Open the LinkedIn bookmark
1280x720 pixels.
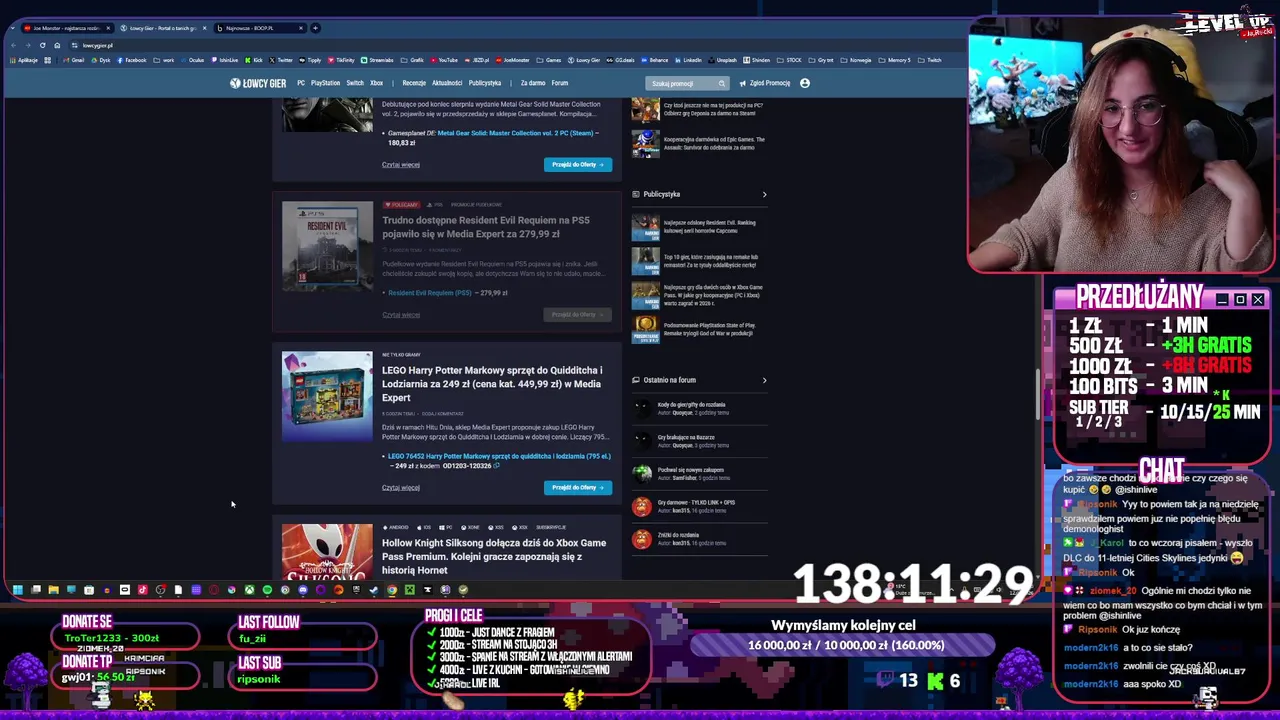[688, 60]
